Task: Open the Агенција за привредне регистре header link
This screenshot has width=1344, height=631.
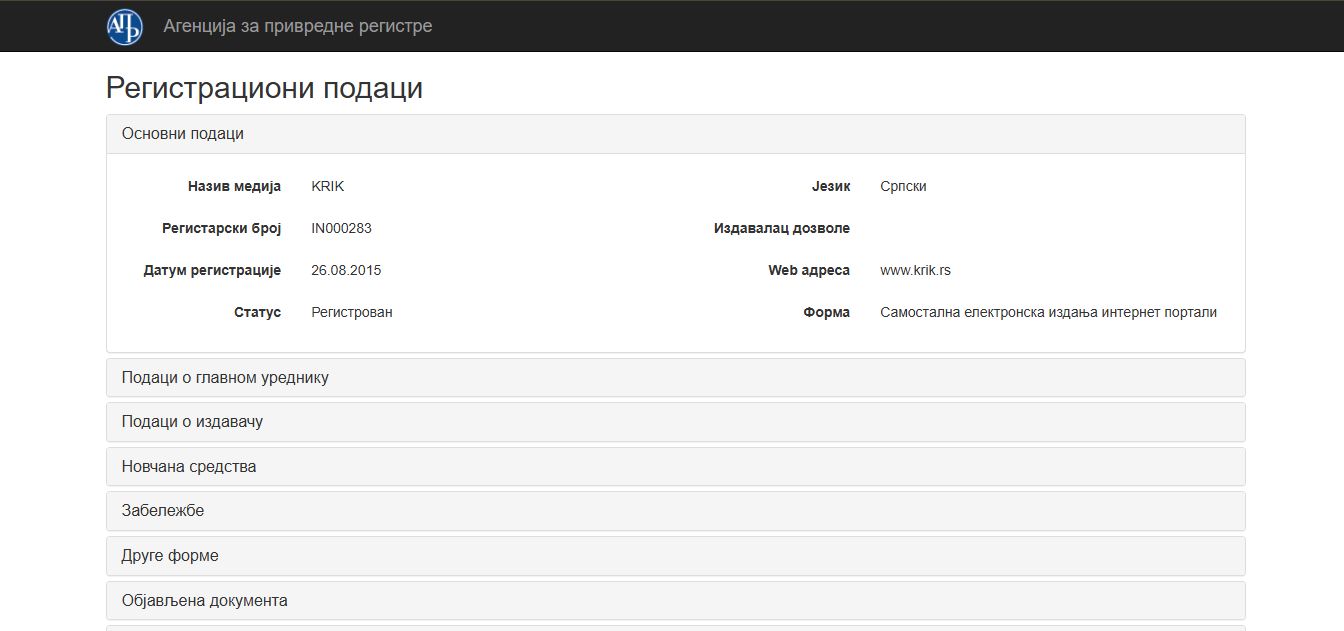Action: coord(298,26)
